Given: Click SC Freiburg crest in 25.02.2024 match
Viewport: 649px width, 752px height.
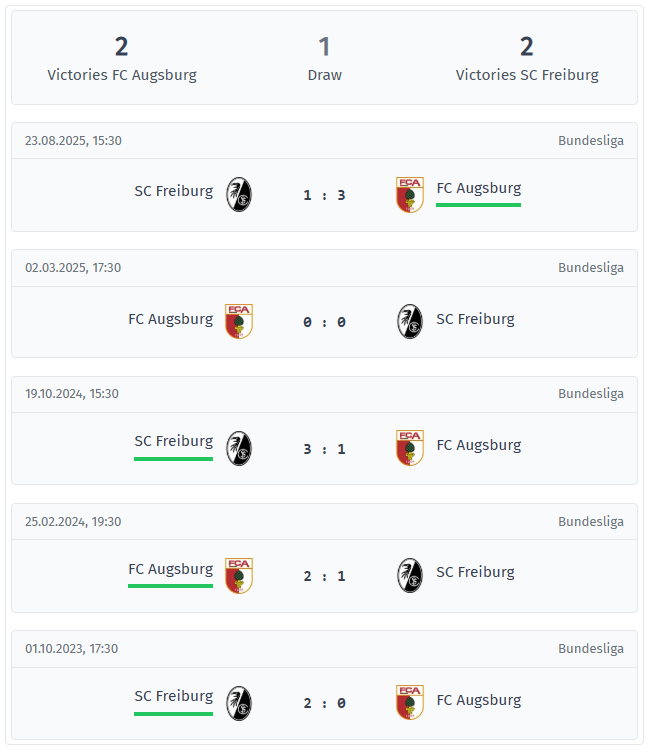Looking at the screenshot, I should tap(409, 575).
